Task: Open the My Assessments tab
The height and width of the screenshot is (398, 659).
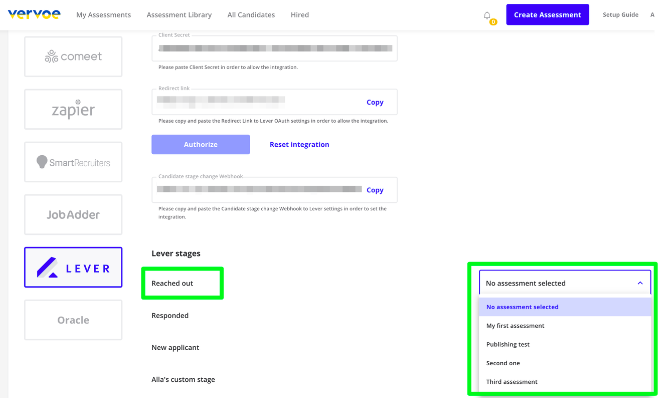Action: point(103,15)
